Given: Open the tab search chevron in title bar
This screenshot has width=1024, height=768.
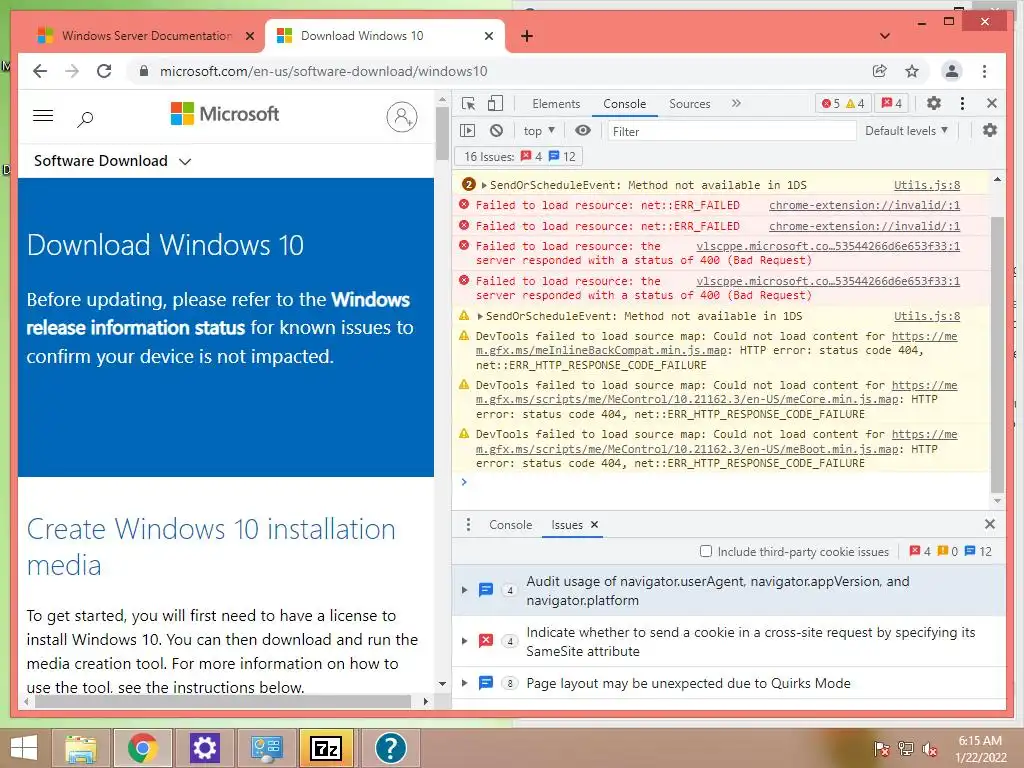Looking at the screenshot, I should tap(885, 36).
